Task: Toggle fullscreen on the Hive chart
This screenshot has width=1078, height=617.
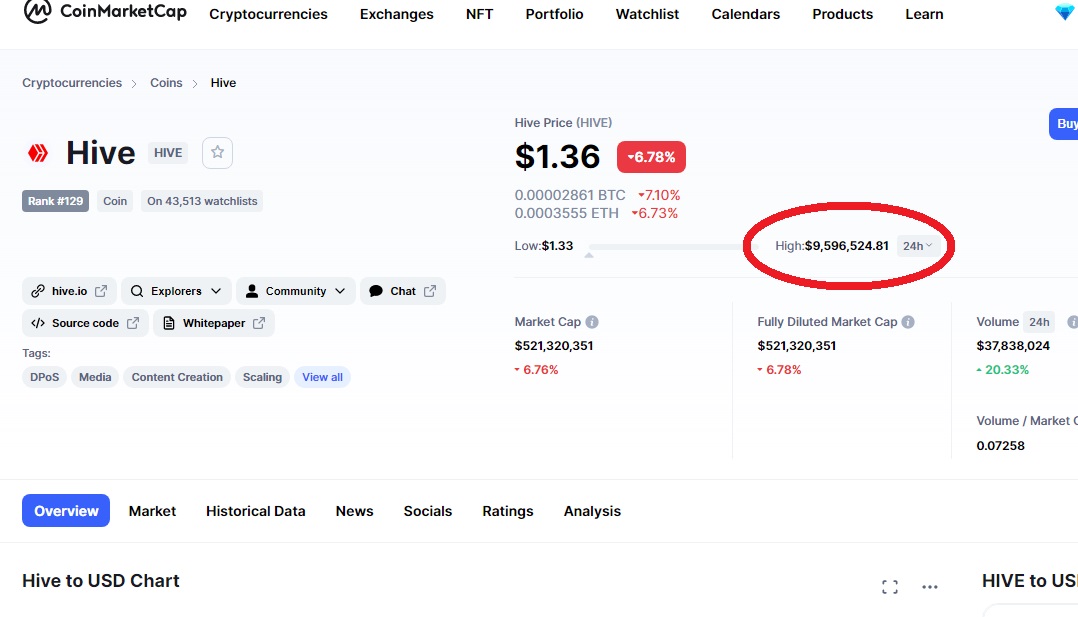Action: click(x=890, y=587)
